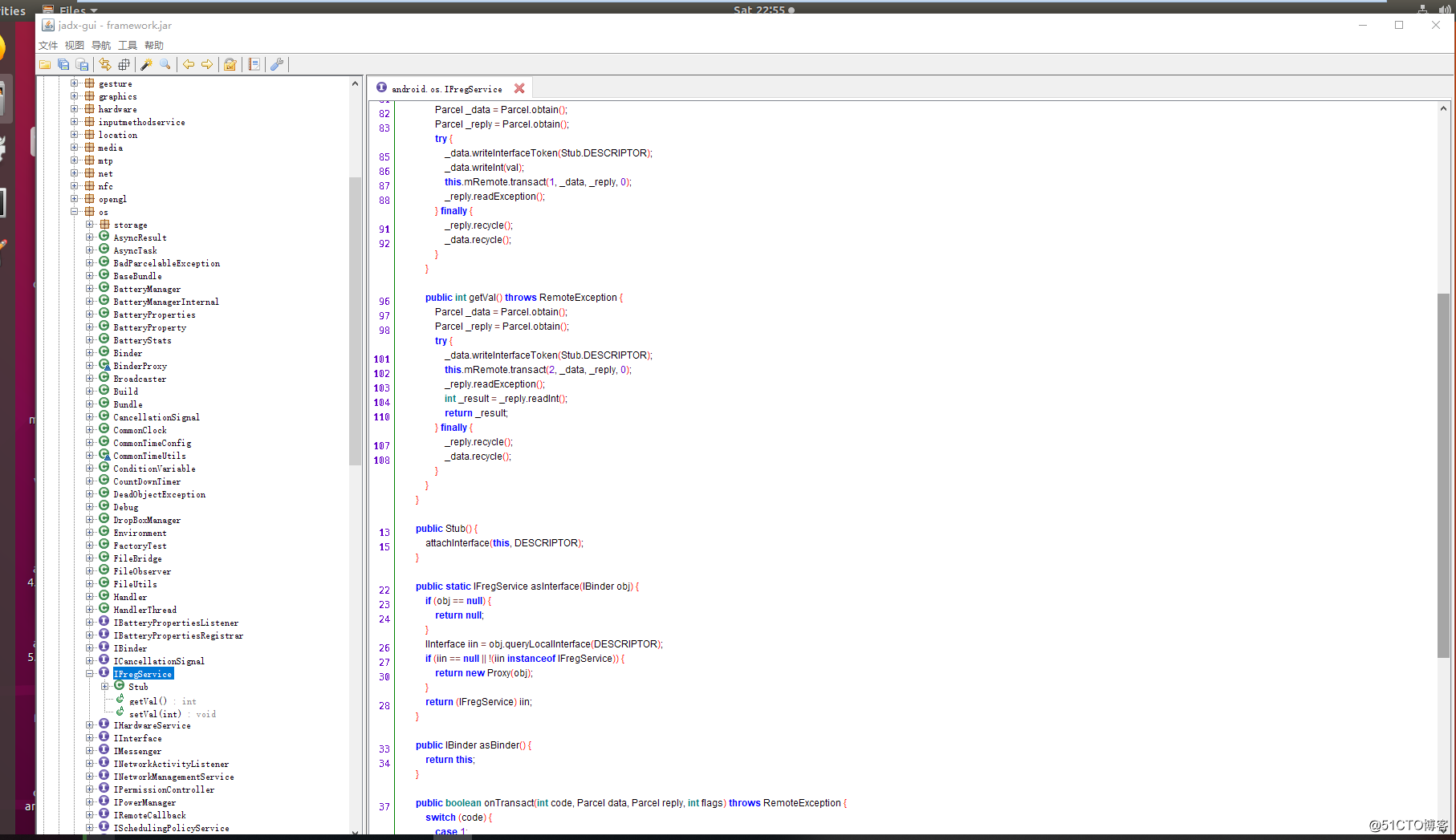The image size is (1456, 840).
Task: Click the code editor vertical scrollbar thumb
Action: tap(1443, 476)
